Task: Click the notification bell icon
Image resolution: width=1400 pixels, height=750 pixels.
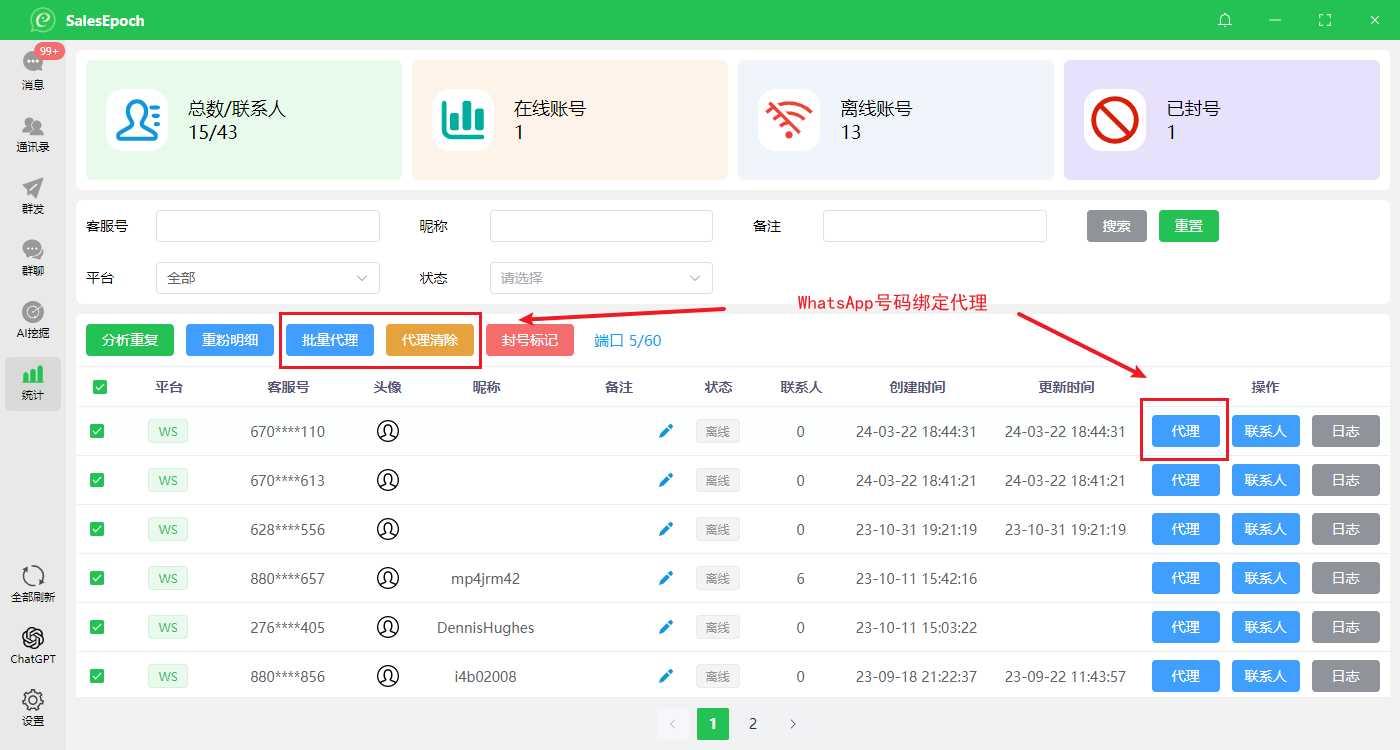Action: click(x=1225, y=20)
